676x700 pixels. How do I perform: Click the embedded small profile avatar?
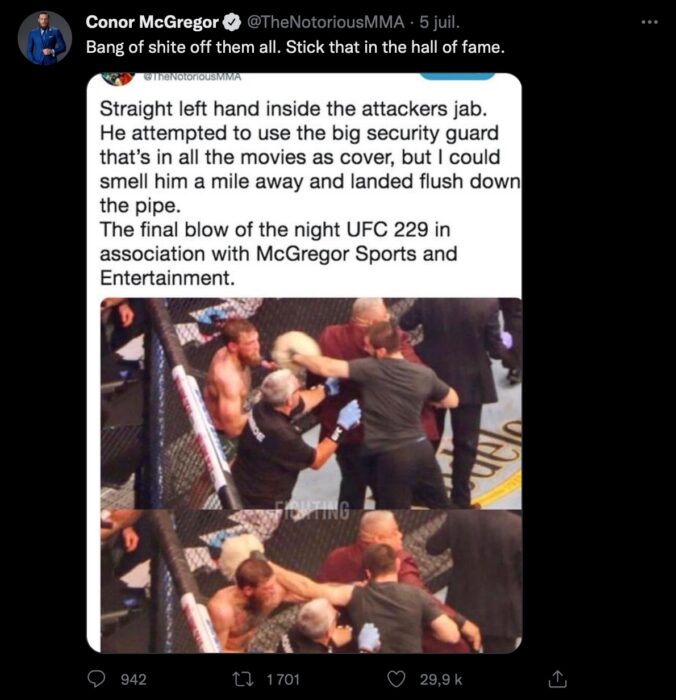(118, 78)
